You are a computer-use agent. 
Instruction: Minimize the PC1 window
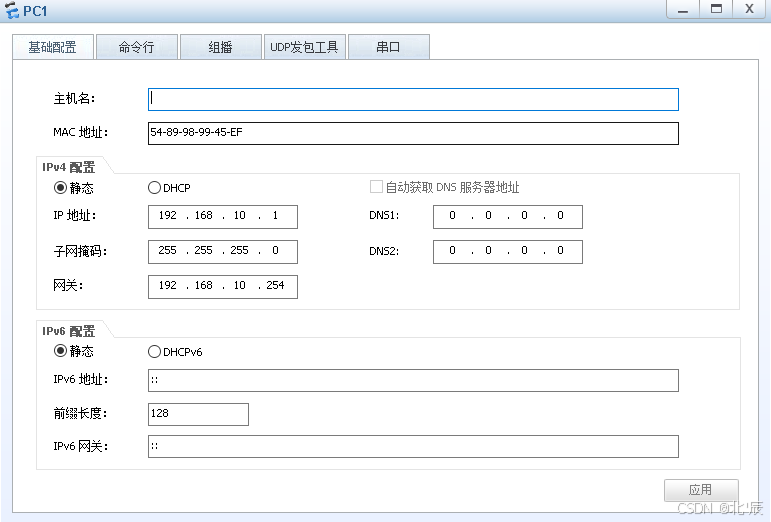pos(683,9)
